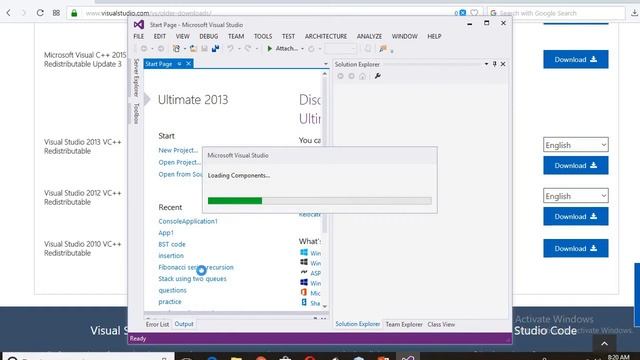The image size is (640, 360).
Task: Start debugging with the green Attach play button
Action: (269, 49)
